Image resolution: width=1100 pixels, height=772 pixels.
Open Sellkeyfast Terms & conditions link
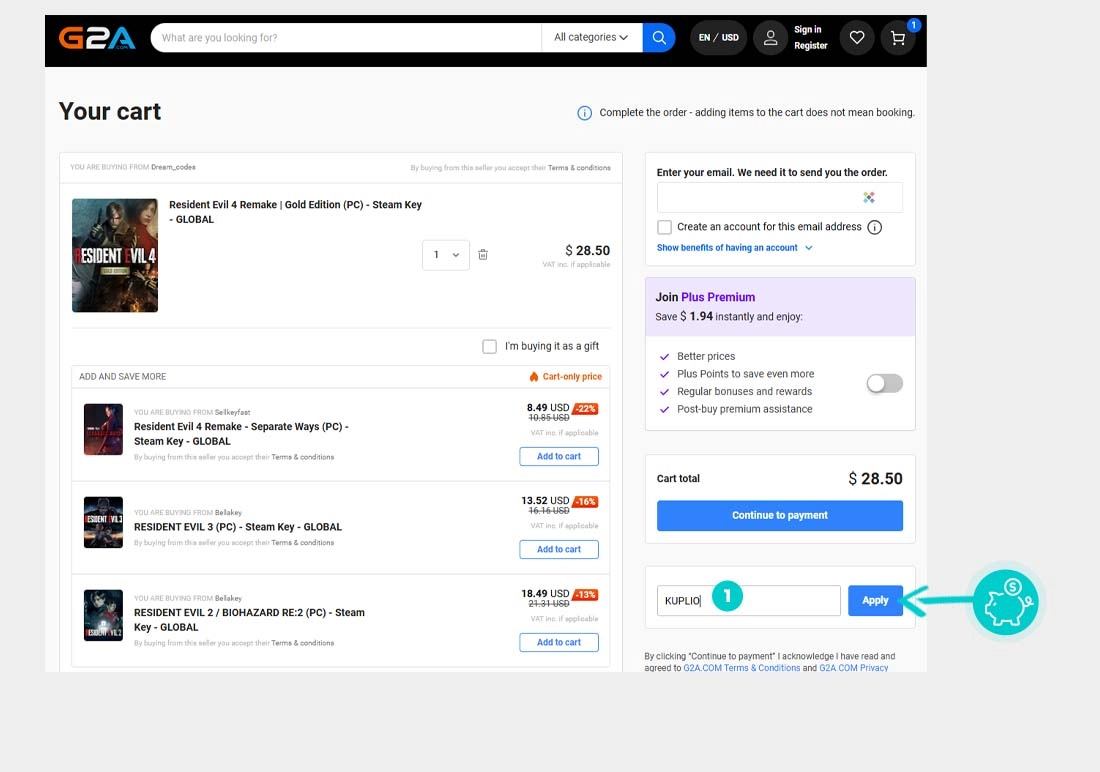tap(302, 457)
